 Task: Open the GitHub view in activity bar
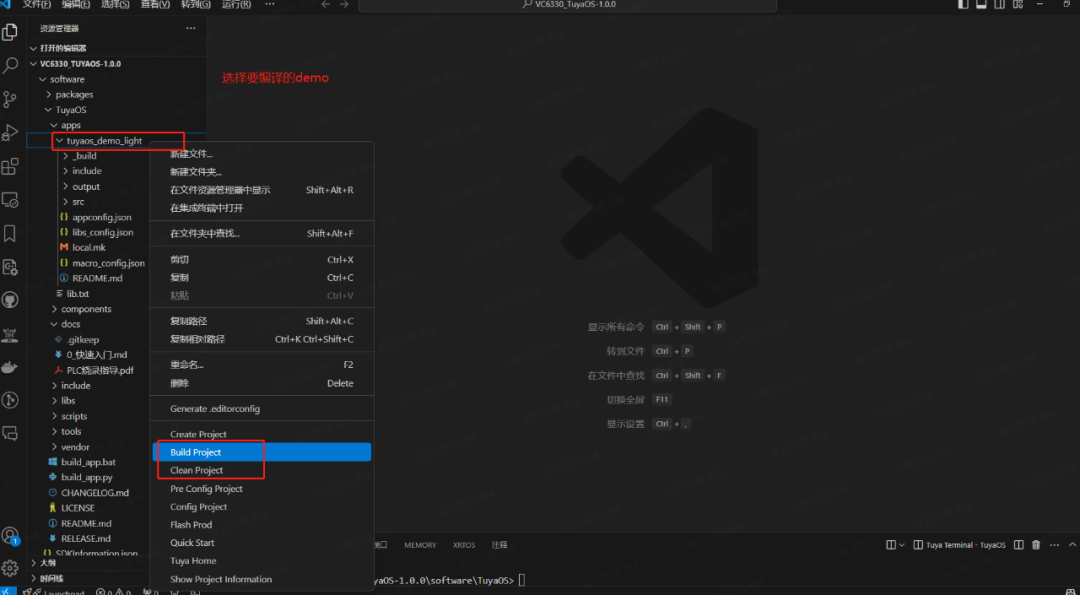click(x=11, y=300)
